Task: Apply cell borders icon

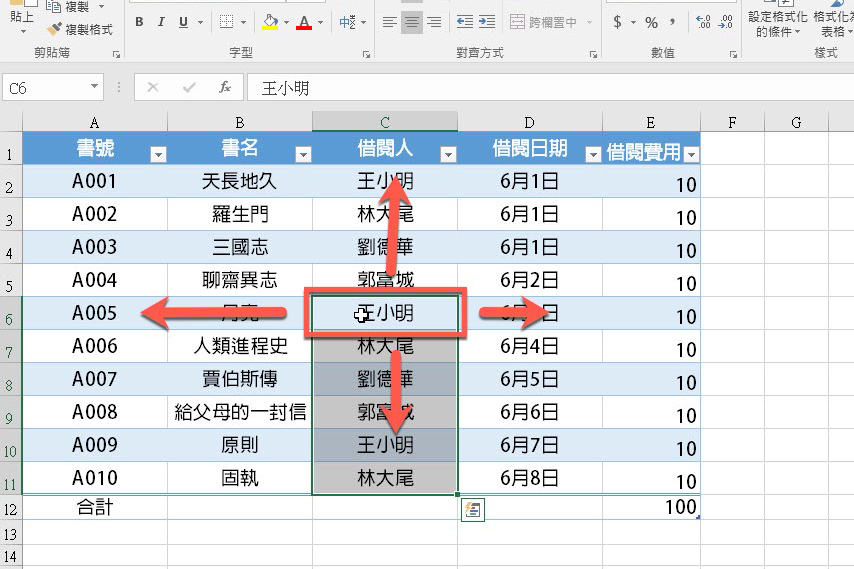Action: pyautogui.click(x=227, y=22)
